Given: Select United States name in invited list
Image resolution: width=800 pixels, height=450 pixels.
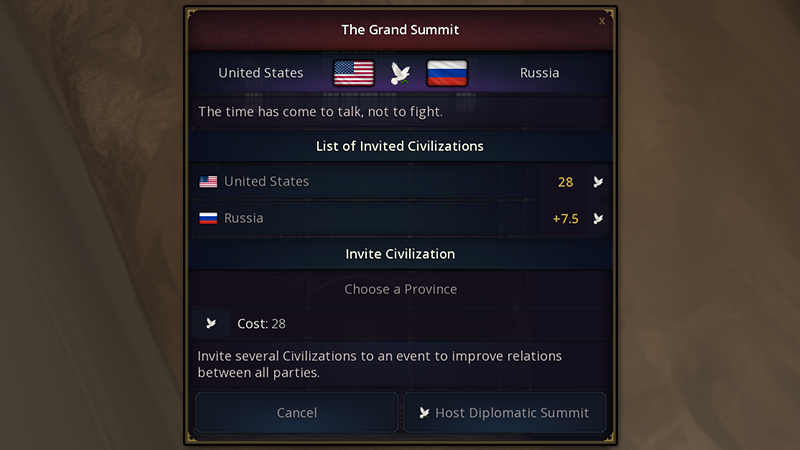Looking at the screenshot, I should [x=266, y=182].
